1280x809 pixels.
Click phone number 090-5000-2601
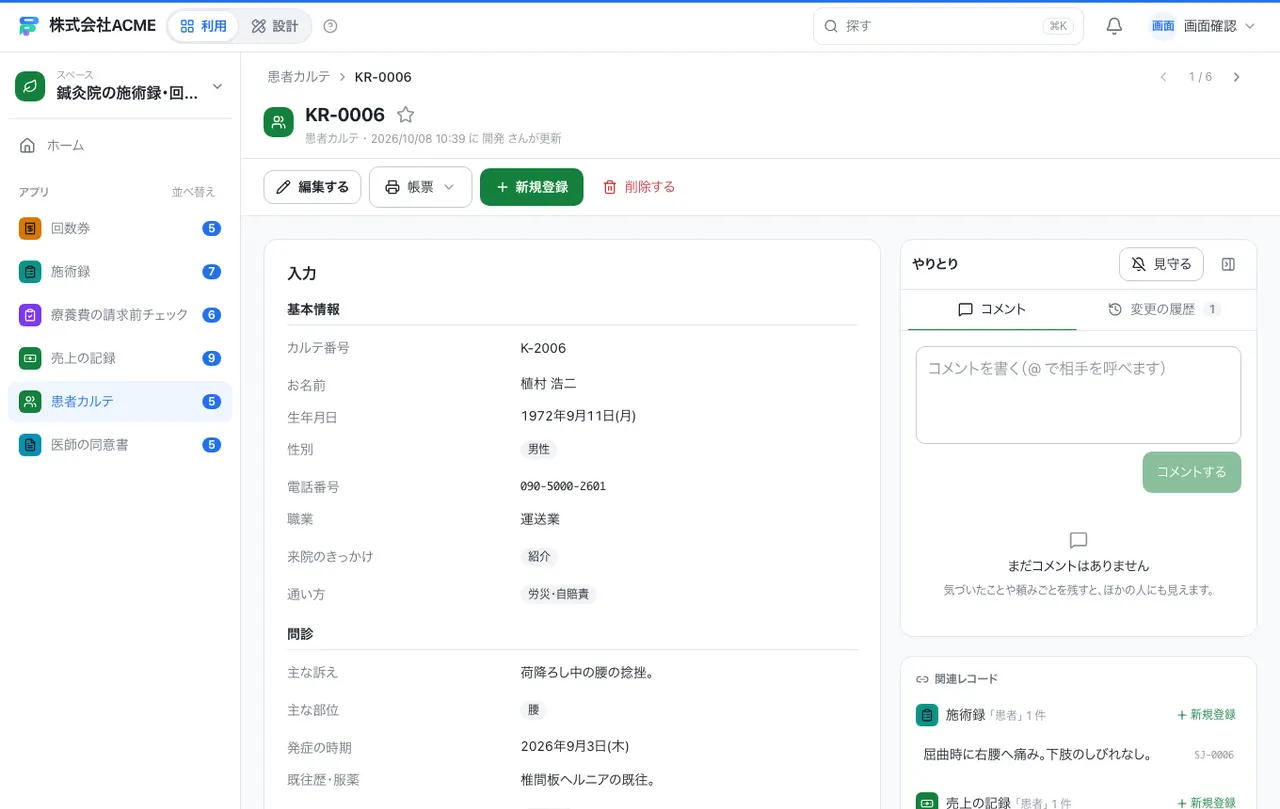(563, 487)
